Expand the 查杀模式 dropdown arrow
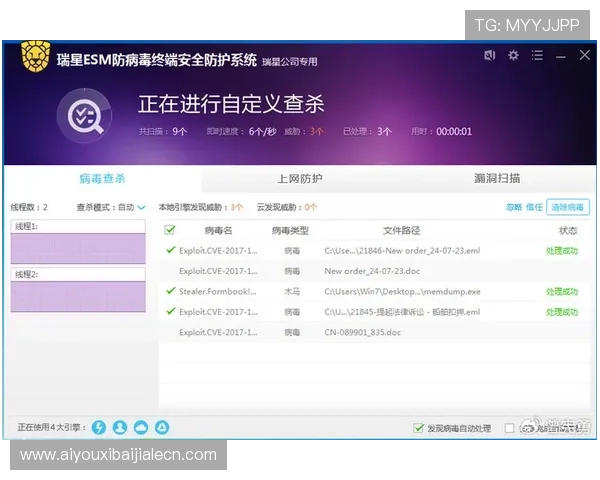Image resolution: width=600 pixels, height=480 pixels. point(141,207)
